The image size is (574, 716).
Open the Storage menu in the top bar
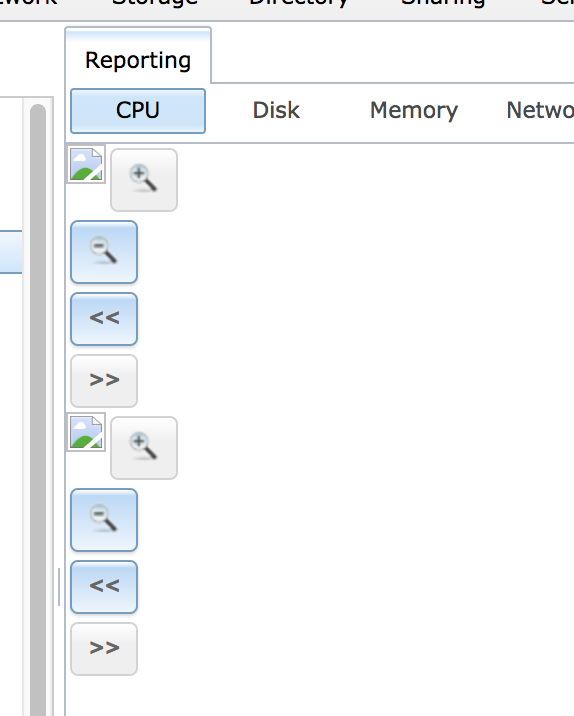(x=155, y=4)
